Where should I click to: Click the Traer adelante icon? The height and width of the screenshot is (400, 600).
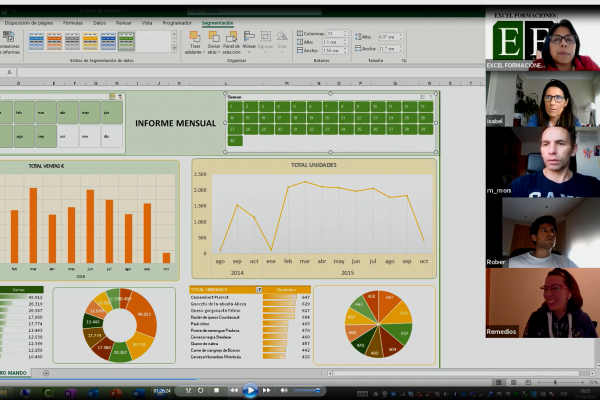[194, 39]
